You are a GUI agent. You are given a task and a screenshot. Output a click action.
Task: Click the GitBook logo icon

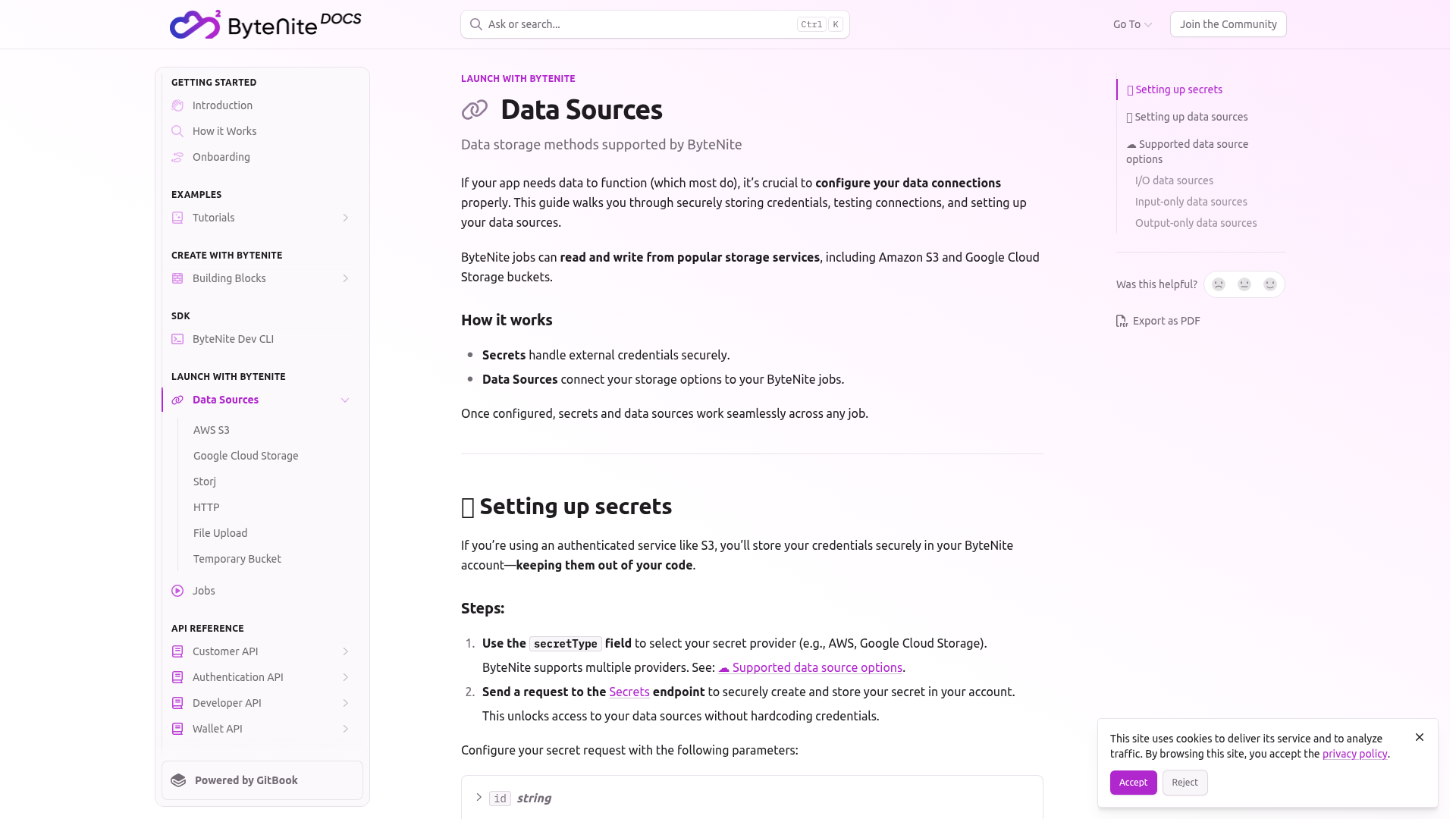[x=178, y=780]
